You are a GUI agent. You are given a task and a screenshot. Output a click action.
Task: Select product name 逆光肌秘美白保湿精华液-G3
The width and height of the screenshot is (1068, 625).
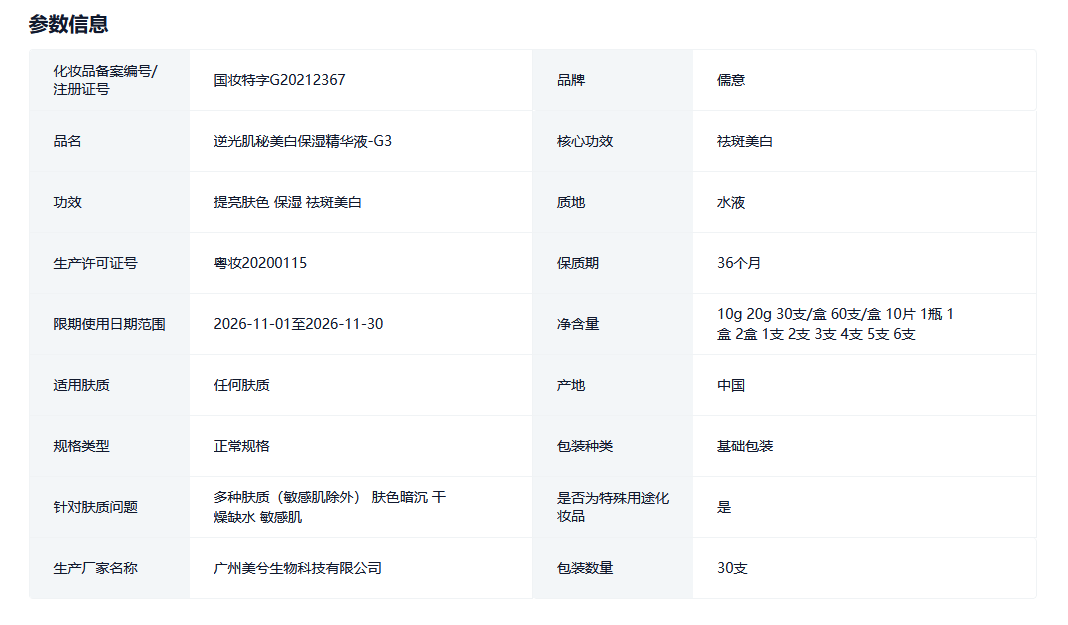[x=302, y=141]
